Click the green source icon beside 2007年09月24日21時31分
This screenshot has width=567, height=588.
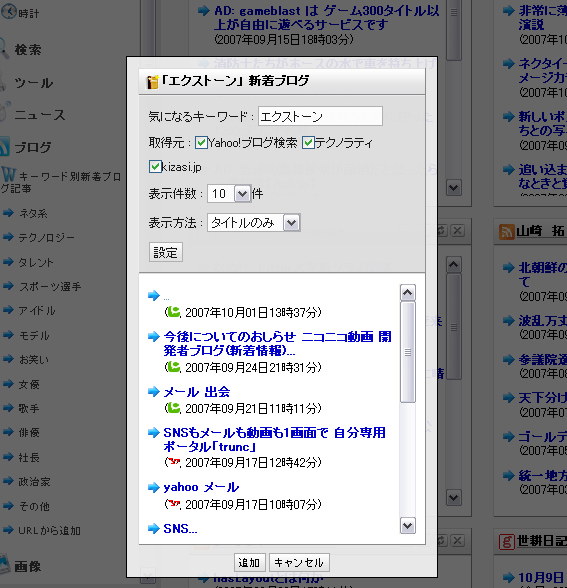pos(173,366)
